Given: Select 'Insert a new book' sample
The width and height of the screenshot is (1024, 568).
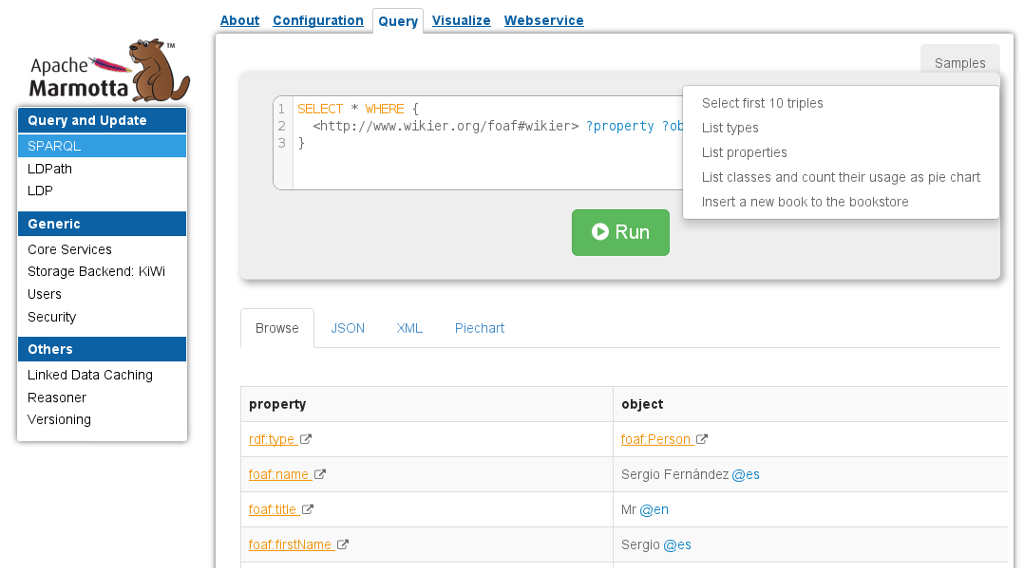Looking at the screenshot, I should (x=804, y=202).
